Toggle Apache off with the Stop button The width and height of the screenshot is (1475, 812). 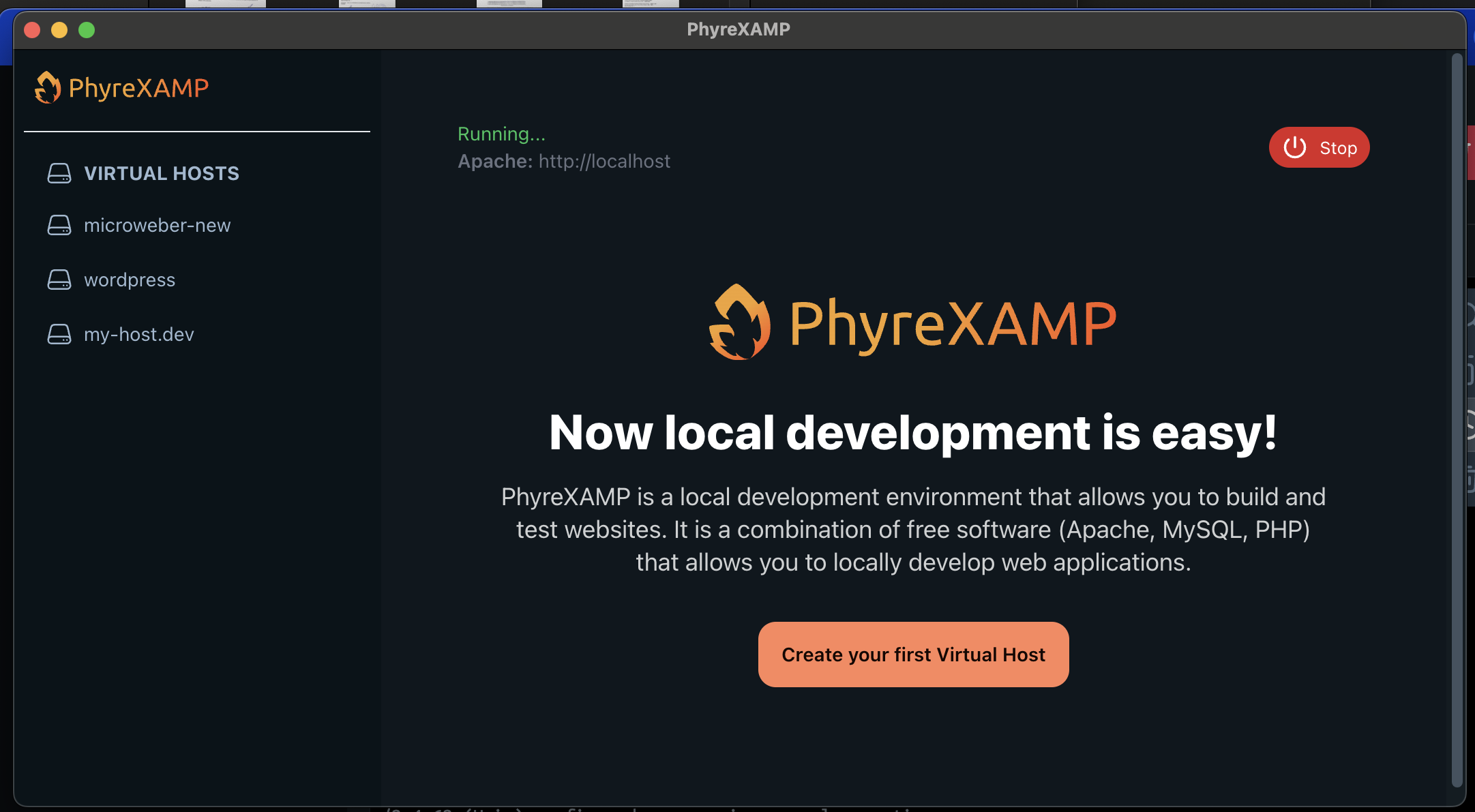(1319, 147)
